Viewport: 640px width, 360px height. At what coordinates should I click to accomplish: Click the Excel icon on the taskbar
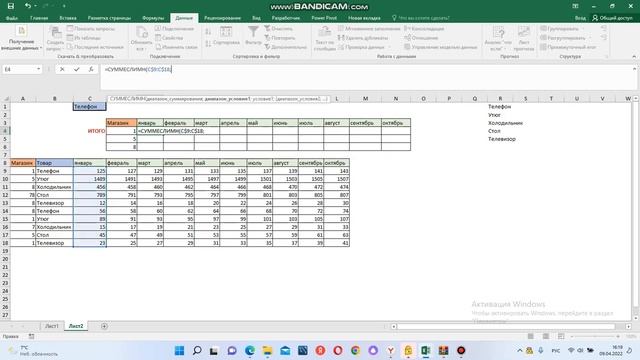coord(426,351)
